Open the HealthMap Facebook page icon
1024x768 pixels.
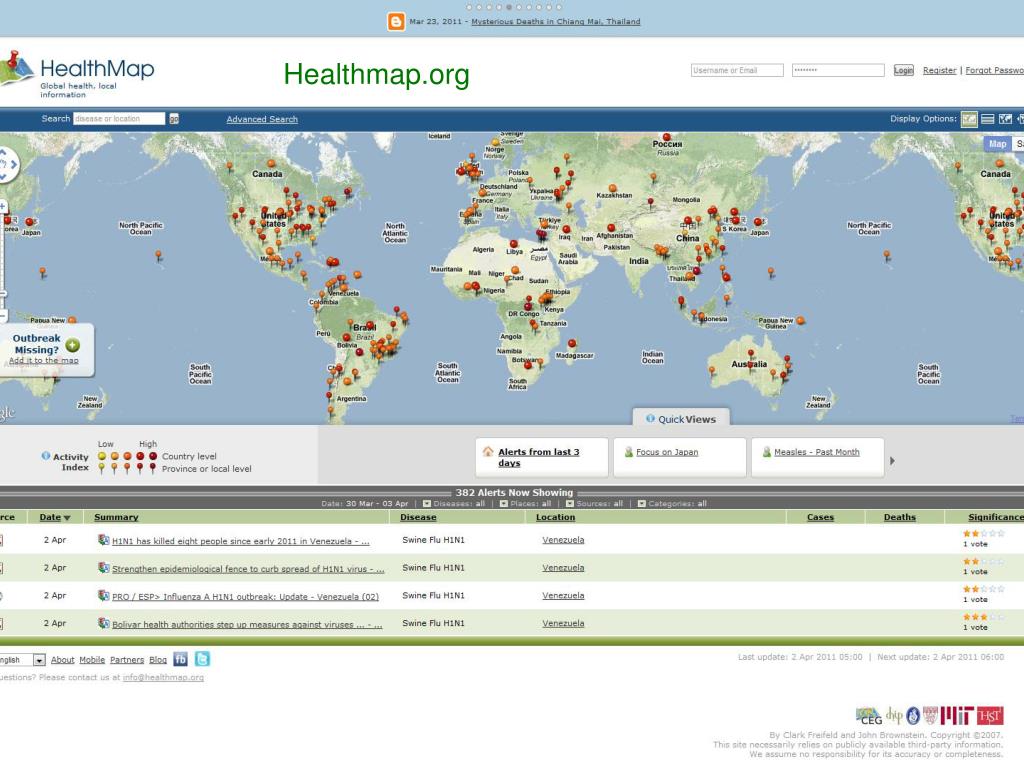point(180,659)
